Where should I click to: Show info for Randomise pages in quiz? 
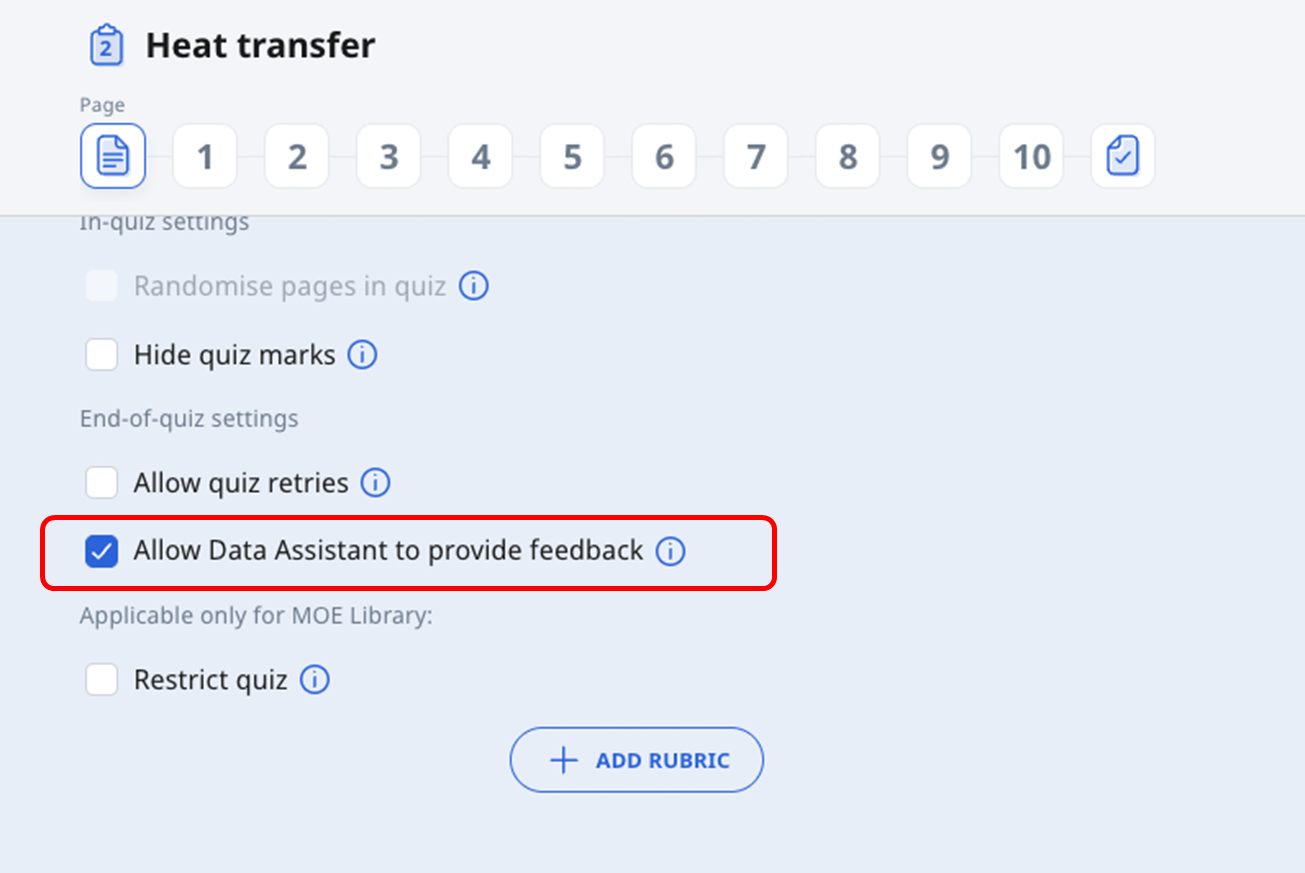[474, 286]
